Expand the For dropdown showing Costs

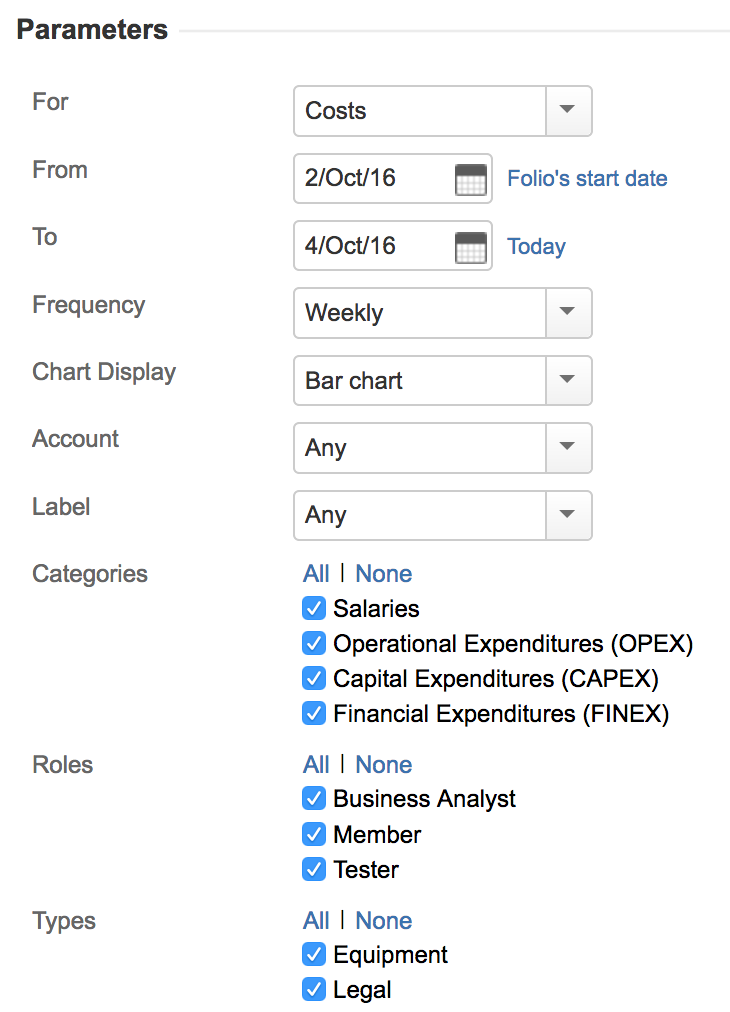[568, 111]
